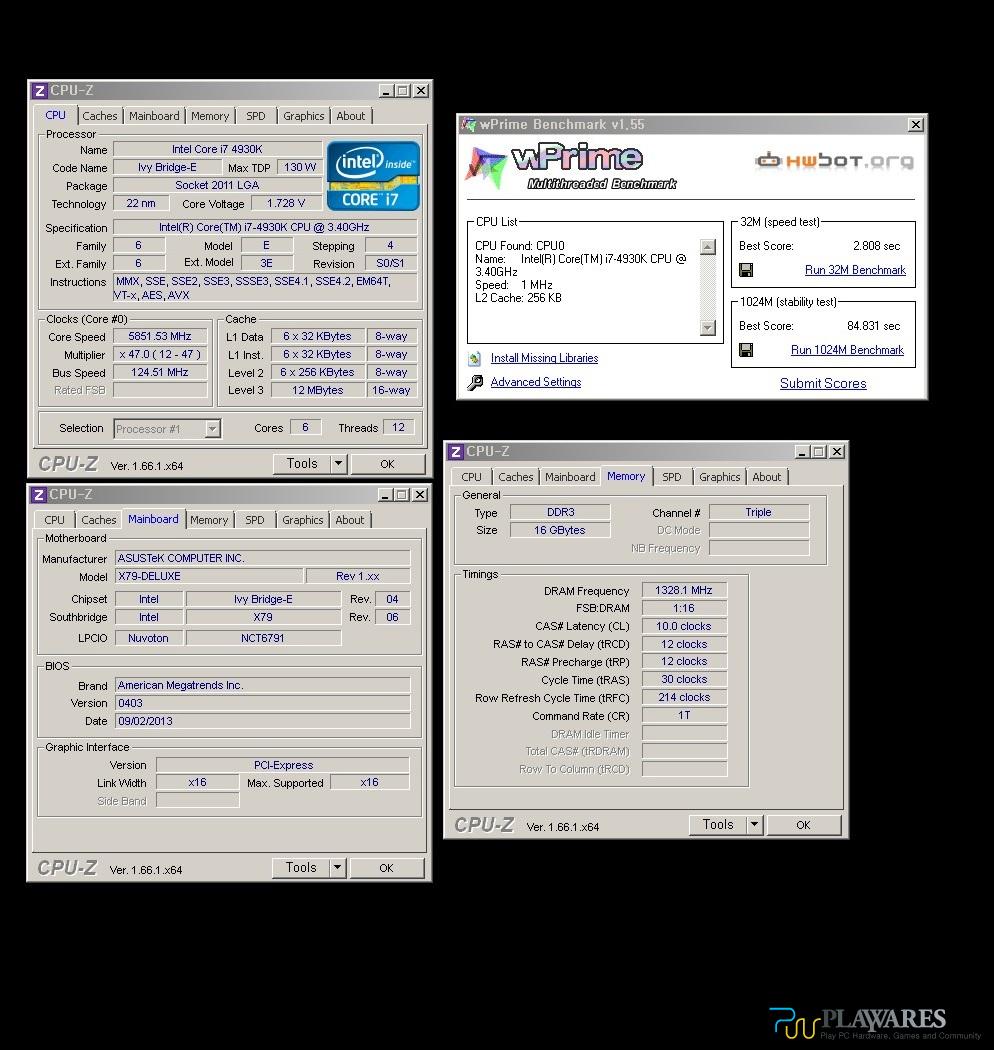Click Tools button in Memory window
Screen dimensions: 994x1050
717,824
